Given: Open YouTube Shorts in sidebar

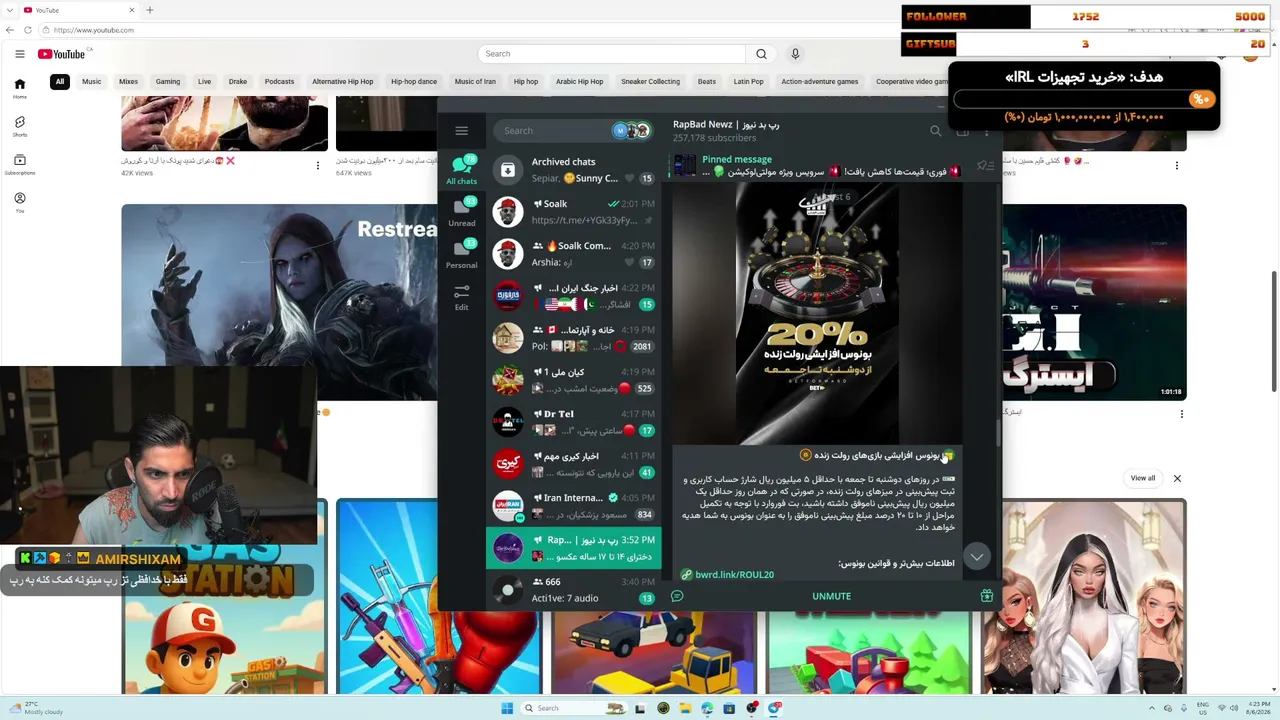Looking at the screenshot, I should click(19, 126).
